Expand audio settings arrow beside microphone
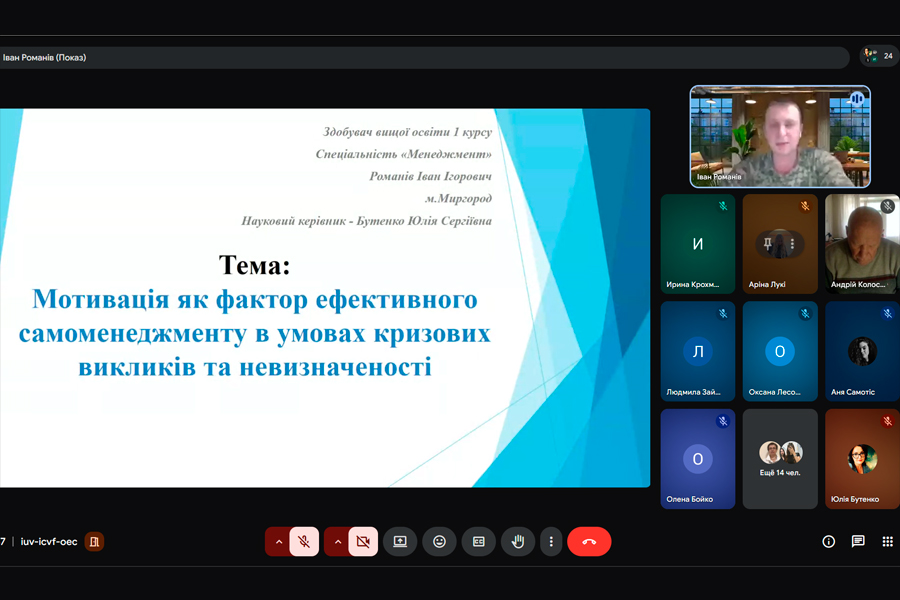This screenshot has height=600, width=900. click(279, 542)
